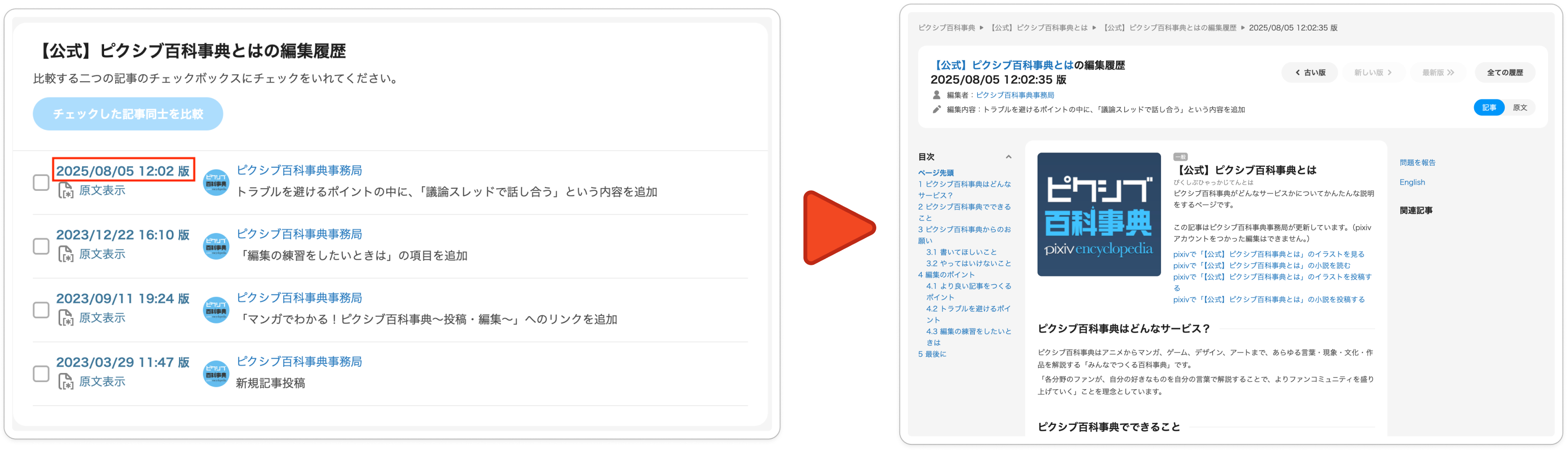Go to 3.2 やってはいけないこと in contents
Viewport: 1568px width, 450px height.
pyautogui.click(x=969, y=264)
